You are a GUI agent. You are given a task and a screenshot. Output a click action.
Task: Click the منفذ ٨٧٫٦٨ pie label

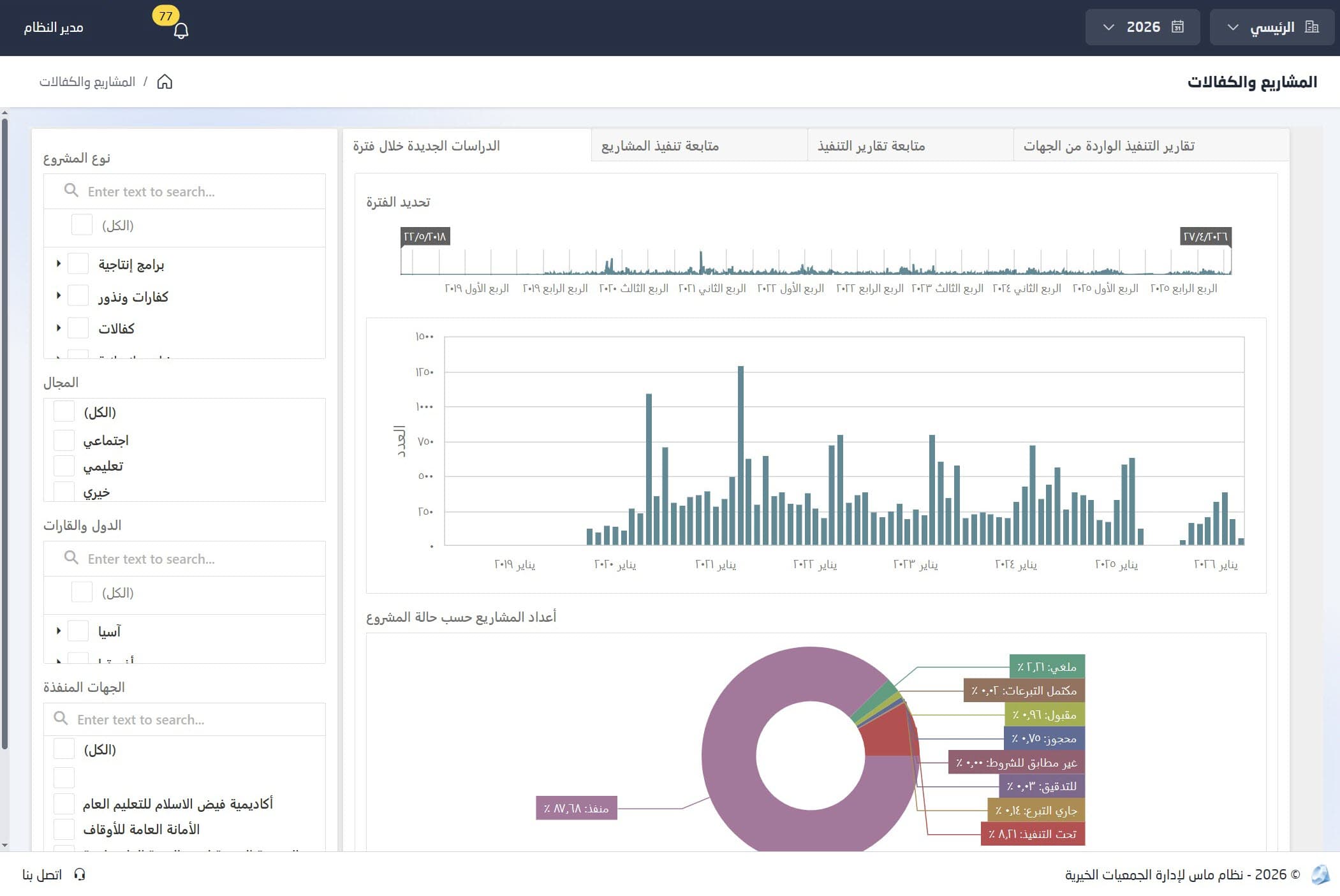(x=576, y=808)
